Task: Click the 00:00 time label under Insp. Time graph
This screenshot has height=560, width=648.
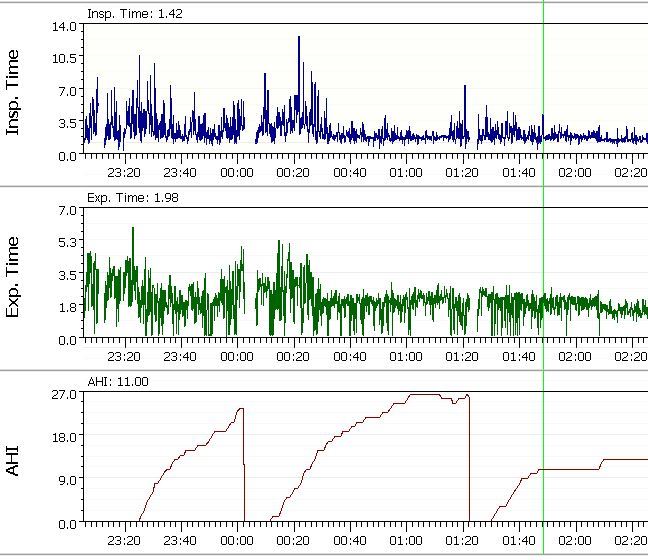Action: (237, 172)
